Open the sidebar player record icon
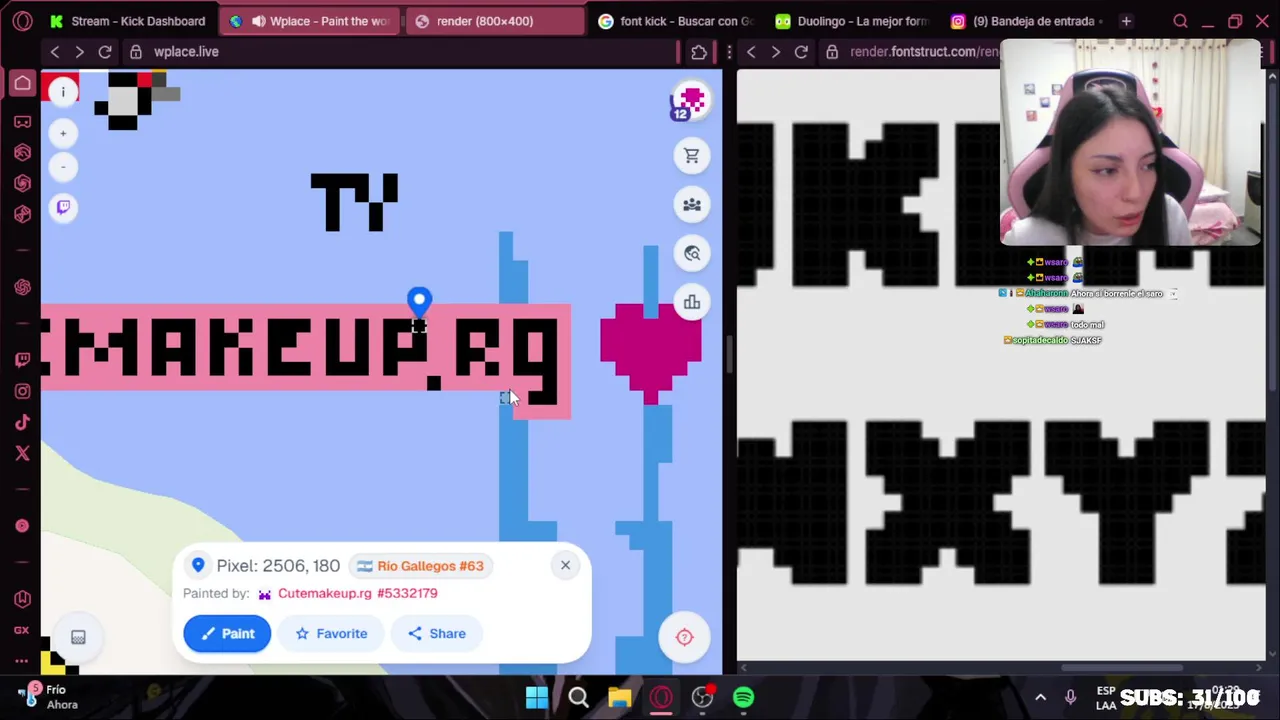This screenshot has width=1280, height=720. coord(22,526)
